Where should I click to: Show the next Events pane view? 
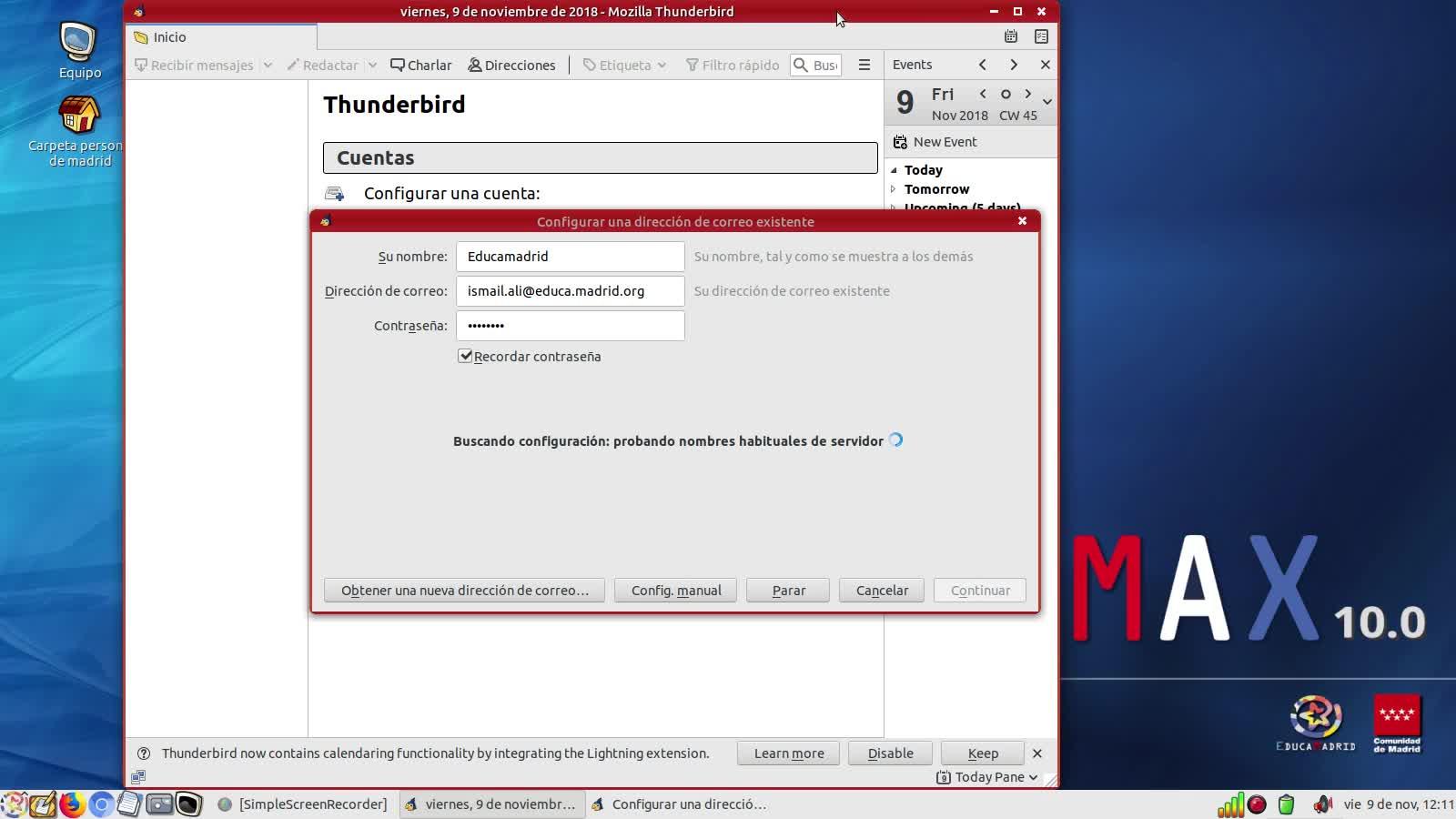1014,65
